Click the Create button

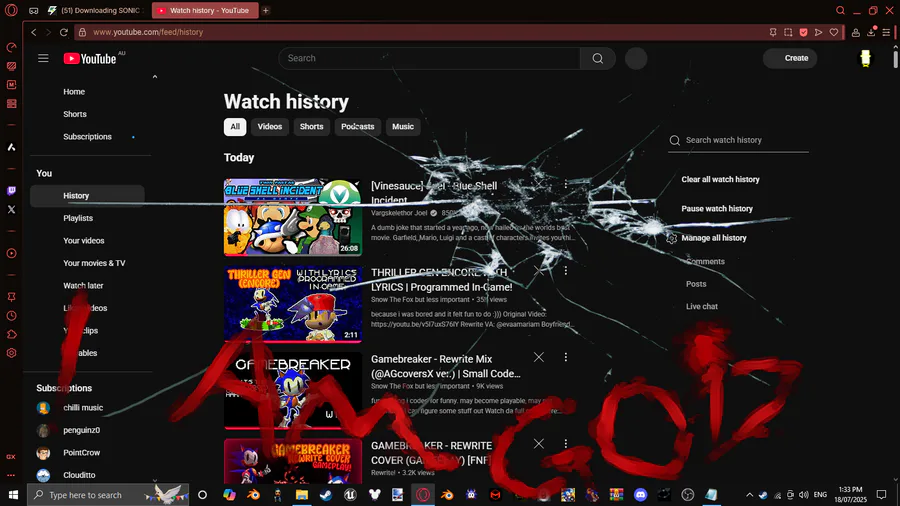point(790,58)
